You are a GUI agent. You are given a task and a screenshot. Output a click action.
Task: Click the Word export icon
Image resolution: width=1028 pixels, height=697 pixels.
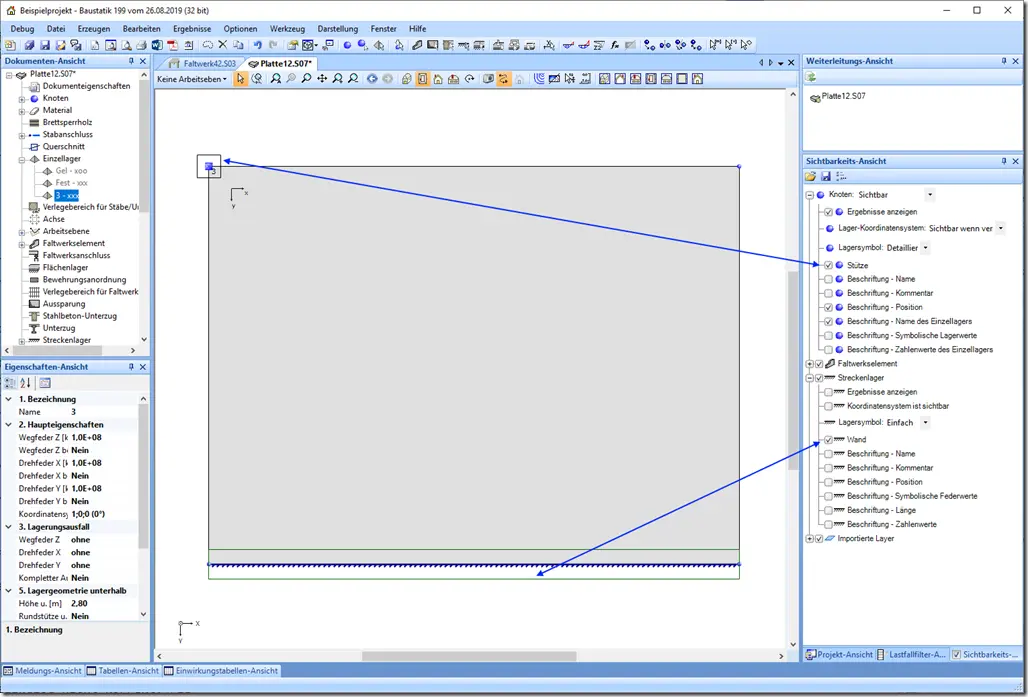[157, 45]
